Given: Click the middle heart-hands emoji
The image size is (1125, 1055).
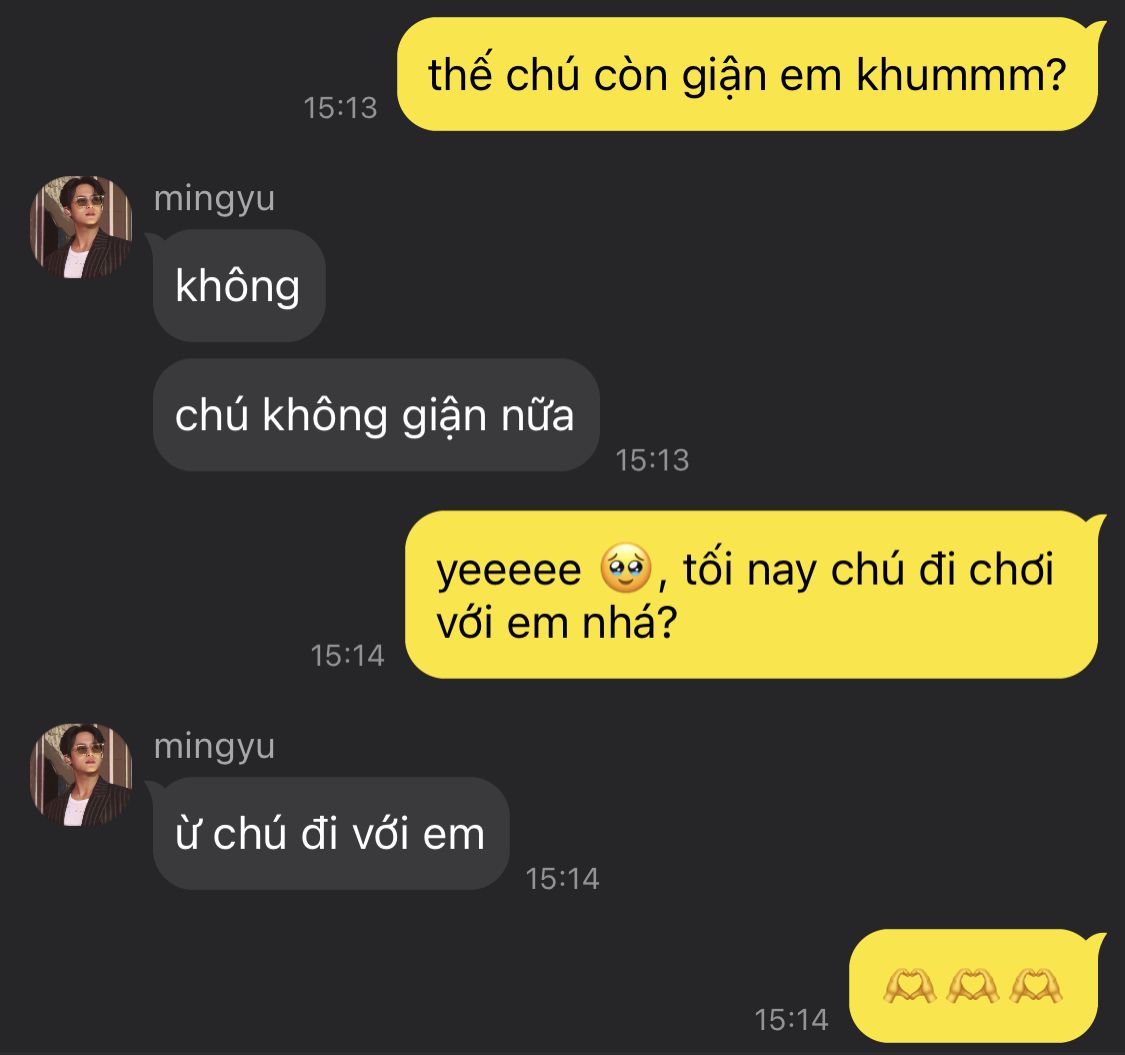Looking at the screenshot, I should pyautogui.click(x=972, y=985).
